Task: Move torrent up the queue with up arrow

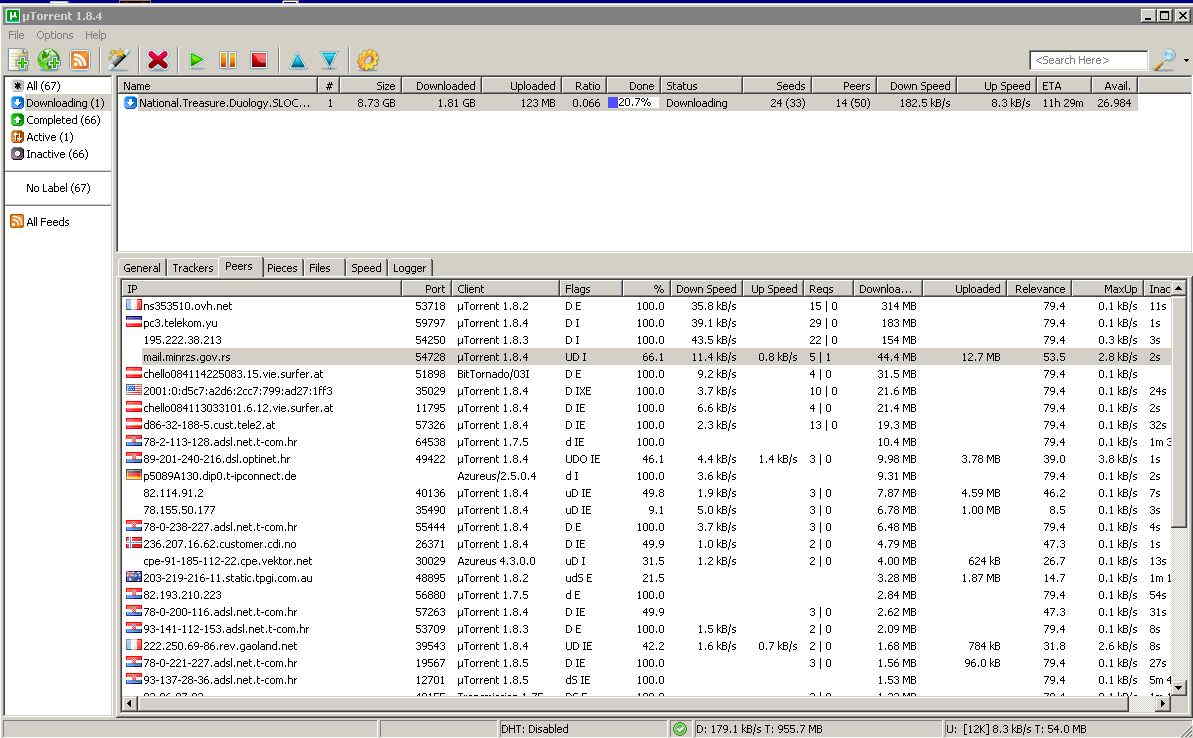Action: pyautogui.click(x=297, y=60)
